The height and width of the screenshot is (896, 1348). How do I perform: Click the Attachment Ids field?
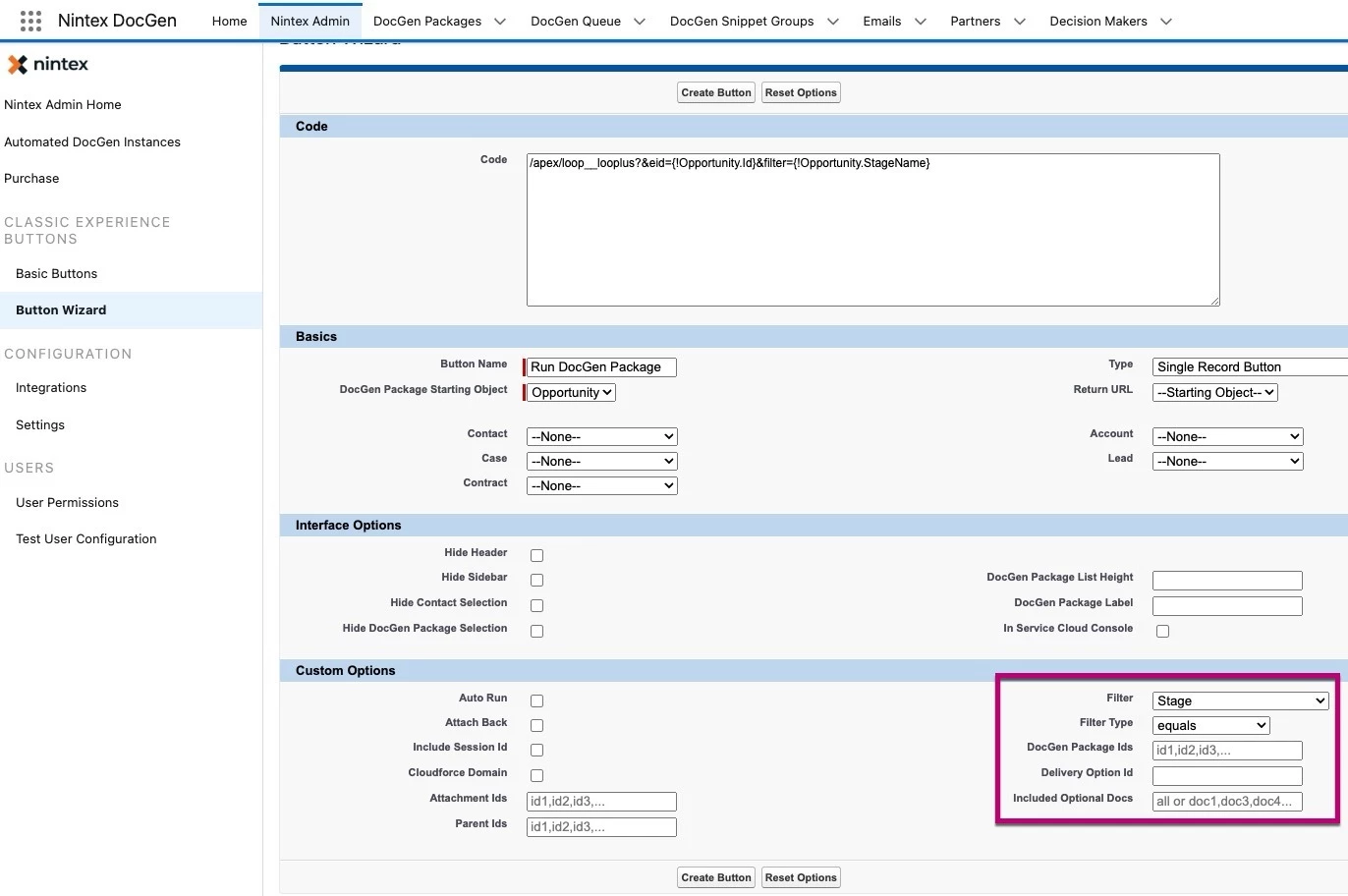[x=601, y=802]
